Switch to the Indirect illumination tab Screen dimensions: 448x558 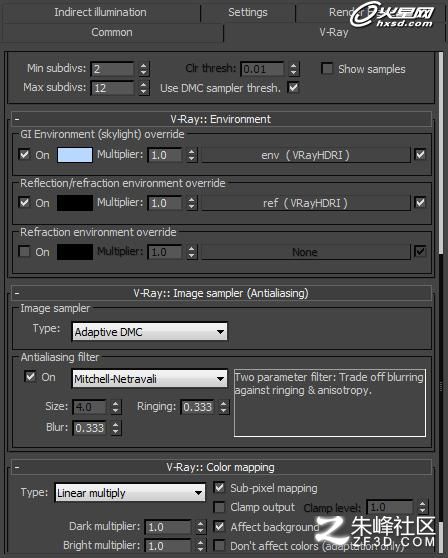tap(100, 12)
